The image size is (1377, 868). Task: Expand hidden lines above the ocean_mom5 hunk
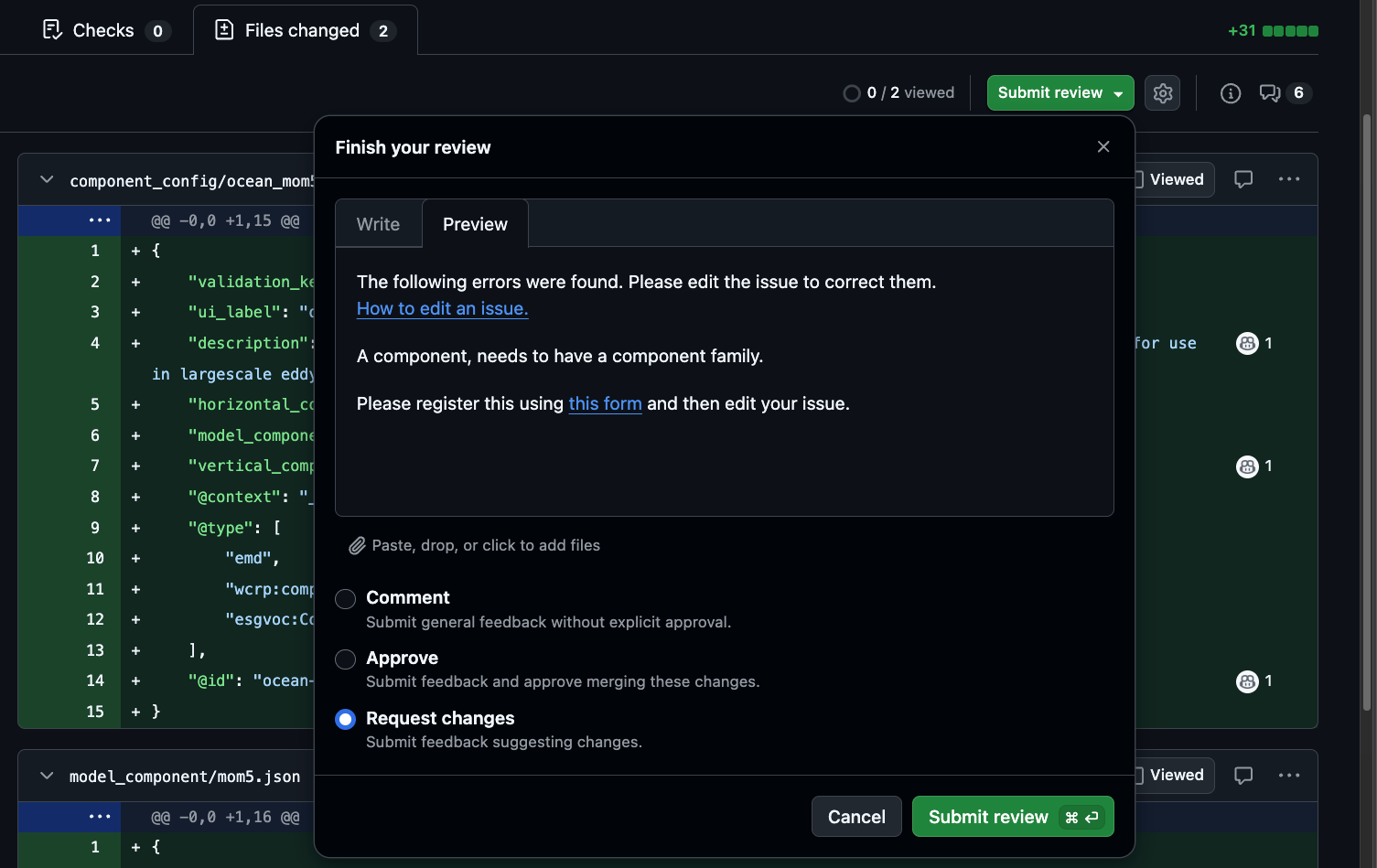[100, 220]
